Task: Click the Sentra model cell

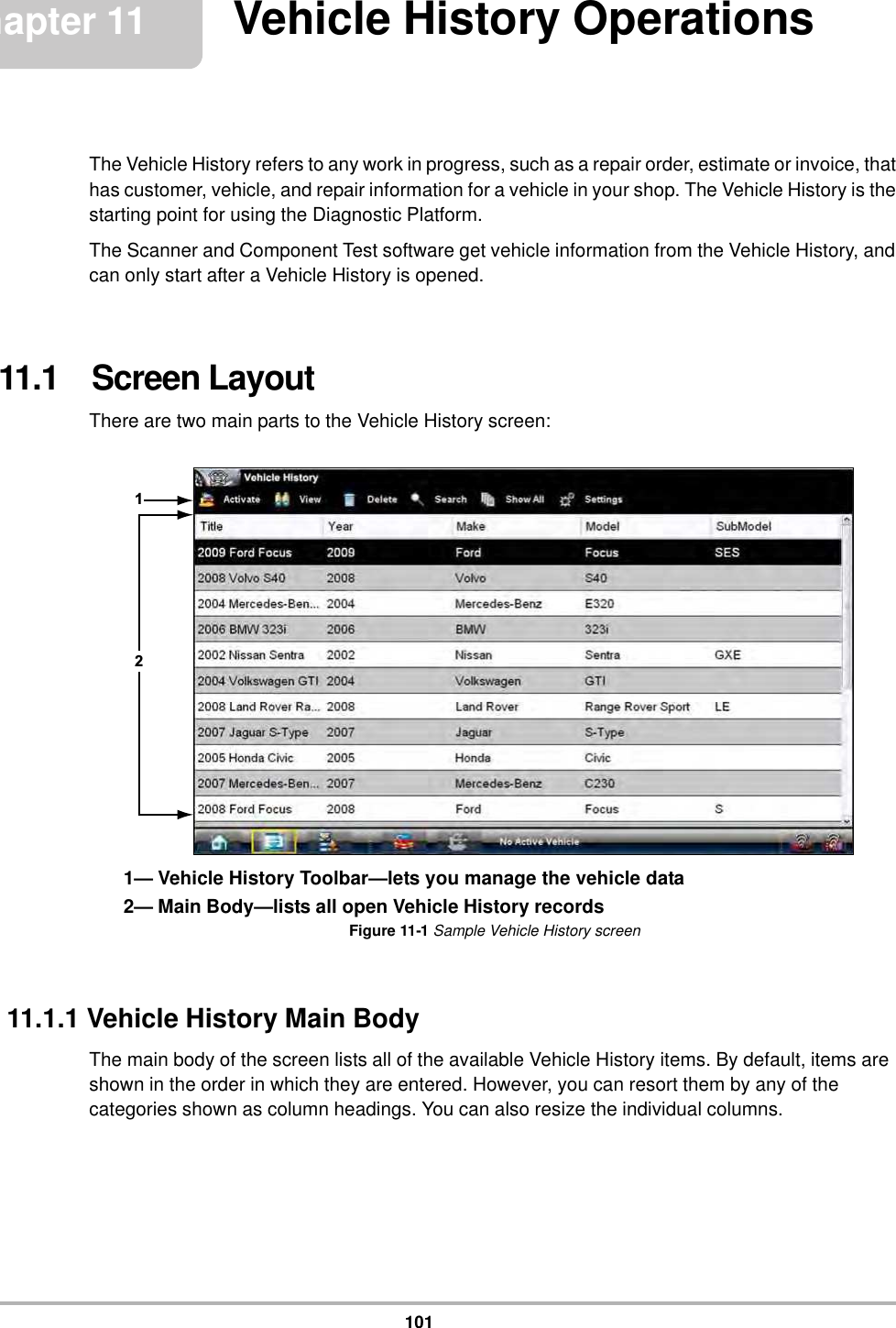Action: point(603,655)
